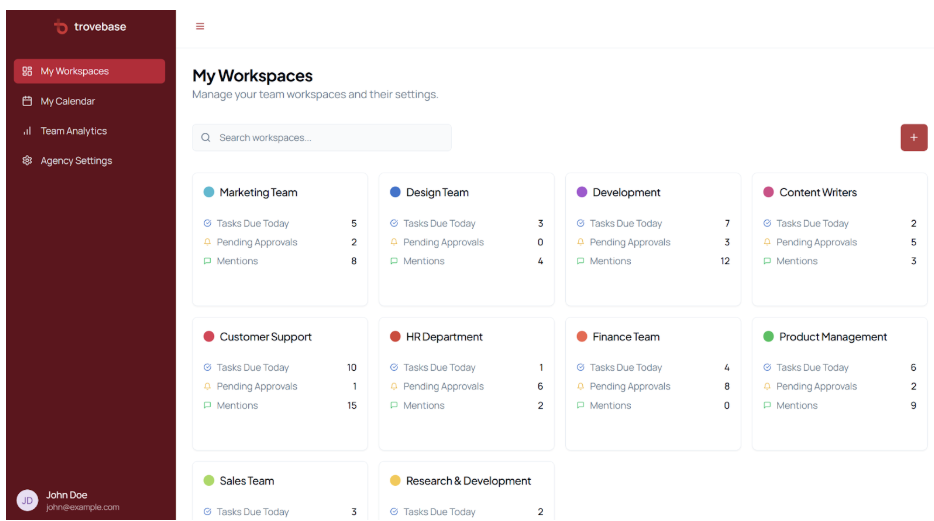
Task: Open My Calendar in sidebar
Action: 89,101
